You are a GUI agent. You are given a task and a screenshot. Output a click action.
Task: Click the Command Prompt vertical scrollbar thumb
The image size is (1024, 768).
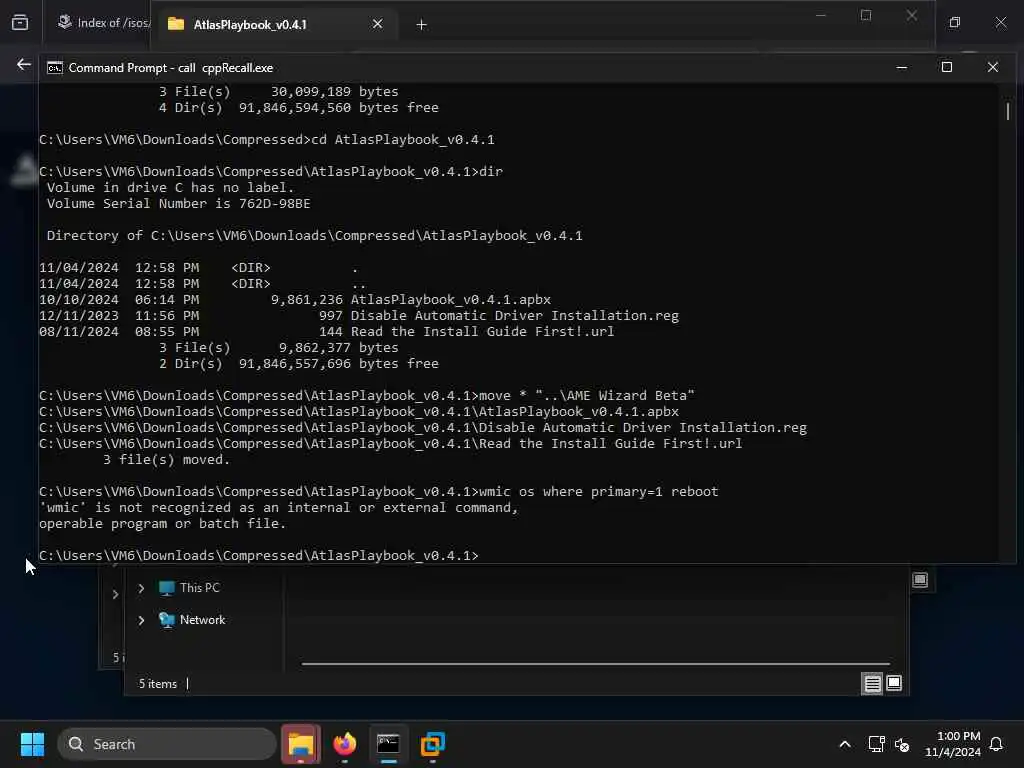1008,112
